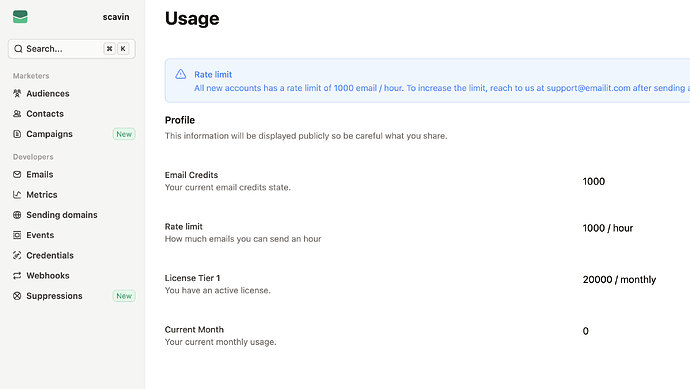Open the Campaigns section

[x=49, y=134]
